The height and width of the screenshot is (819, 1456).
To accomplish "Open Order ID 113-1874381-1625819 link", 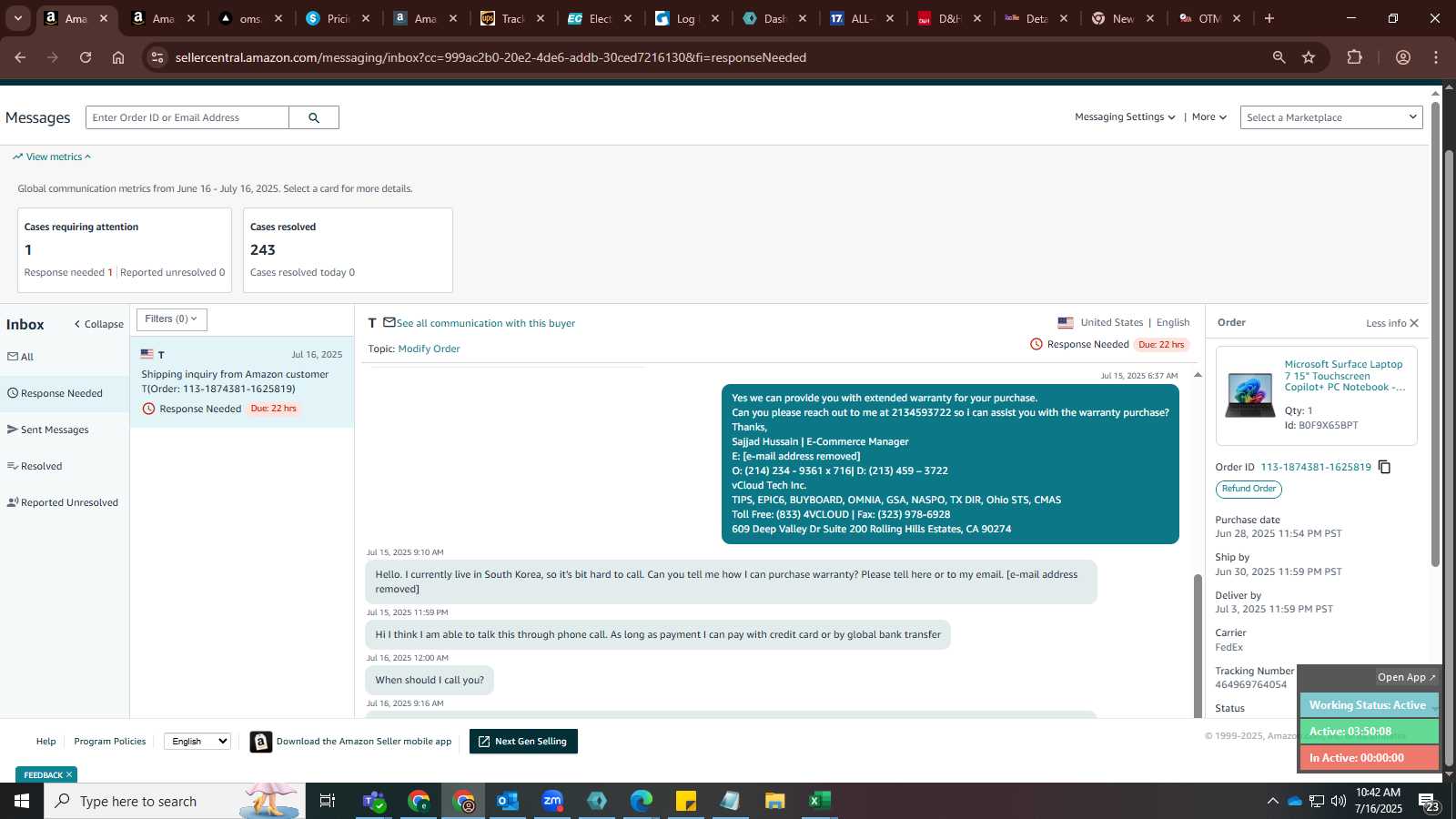I will [1316, 467].
